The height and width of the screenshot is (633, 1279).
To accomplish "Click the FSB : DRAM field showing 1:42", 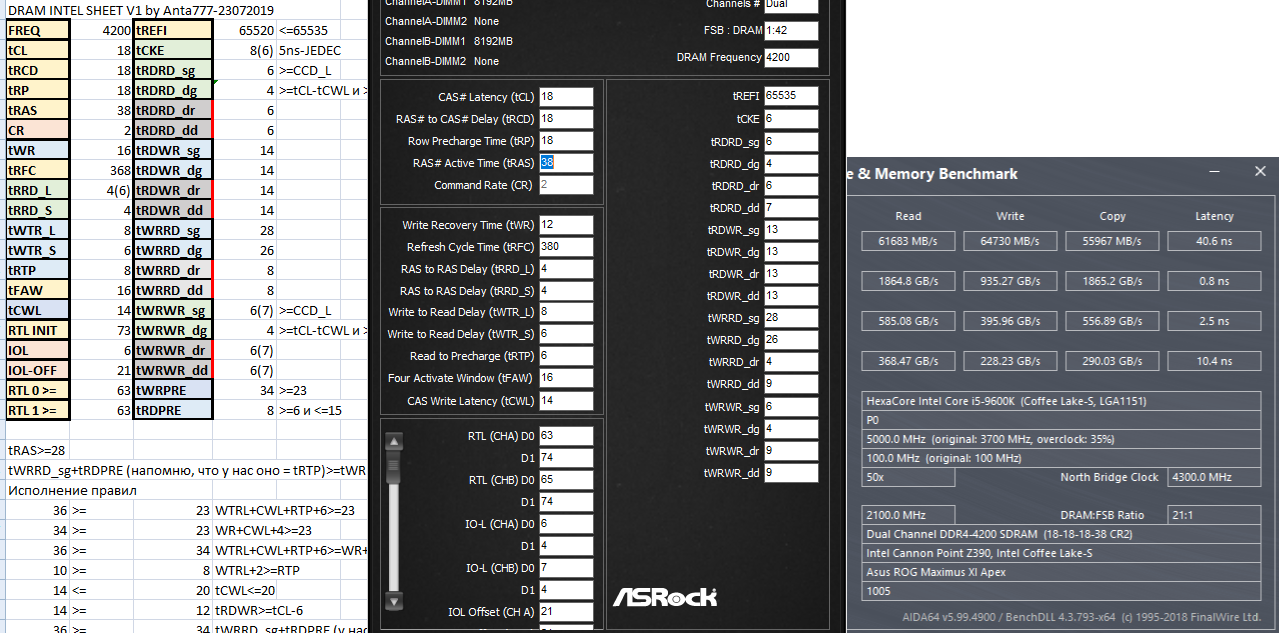I will coord(791,31).
